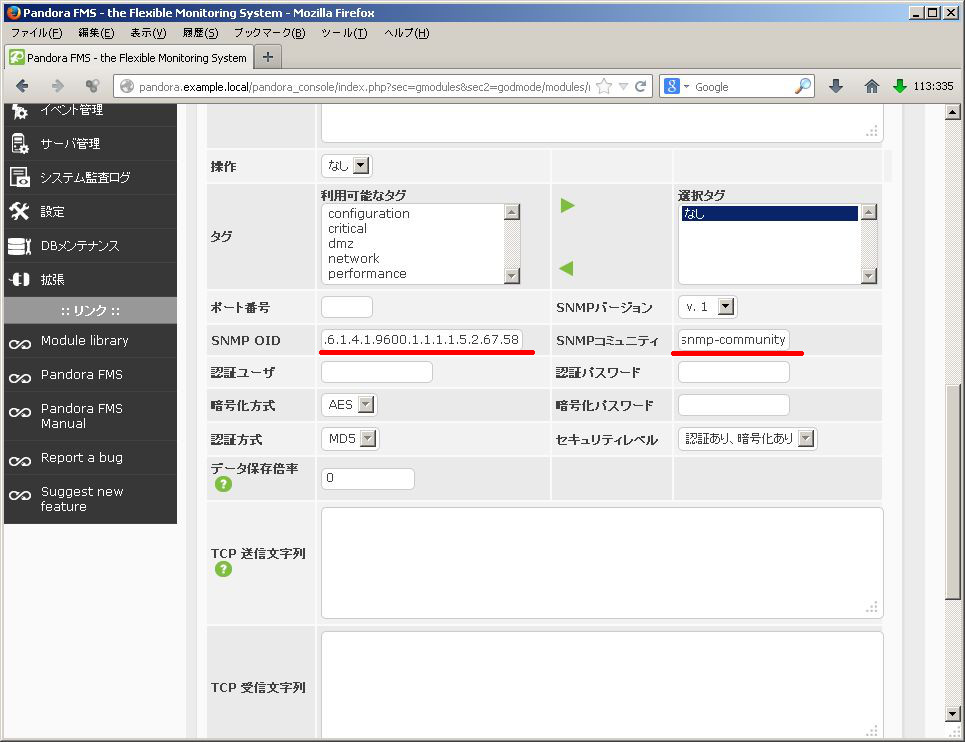Image resolution: width=965 pixels, height=742 pixels.
Task: Click the green download arrow indicator
Action: tap(900, 86)
